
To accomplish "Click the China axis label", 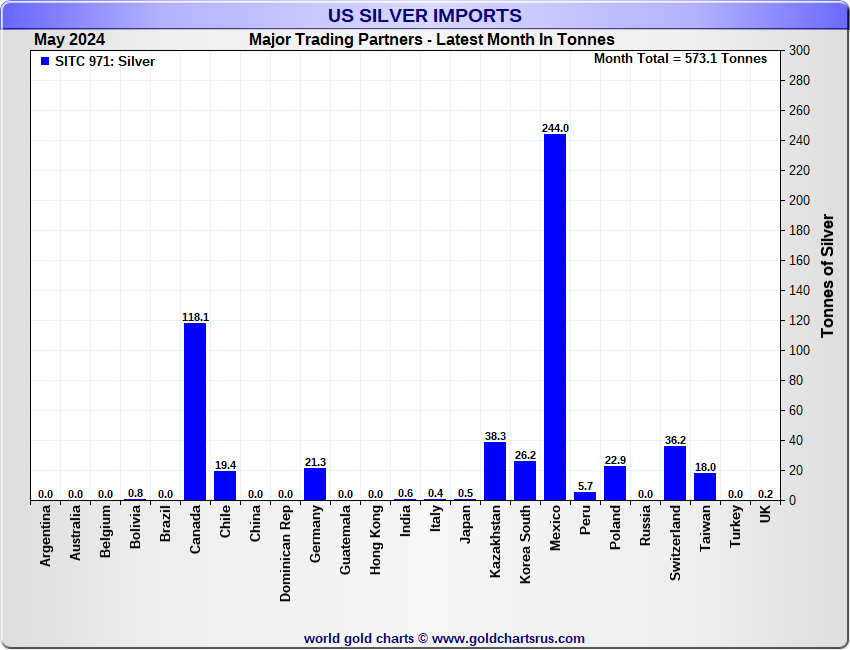I will click(x=255, y=524).
